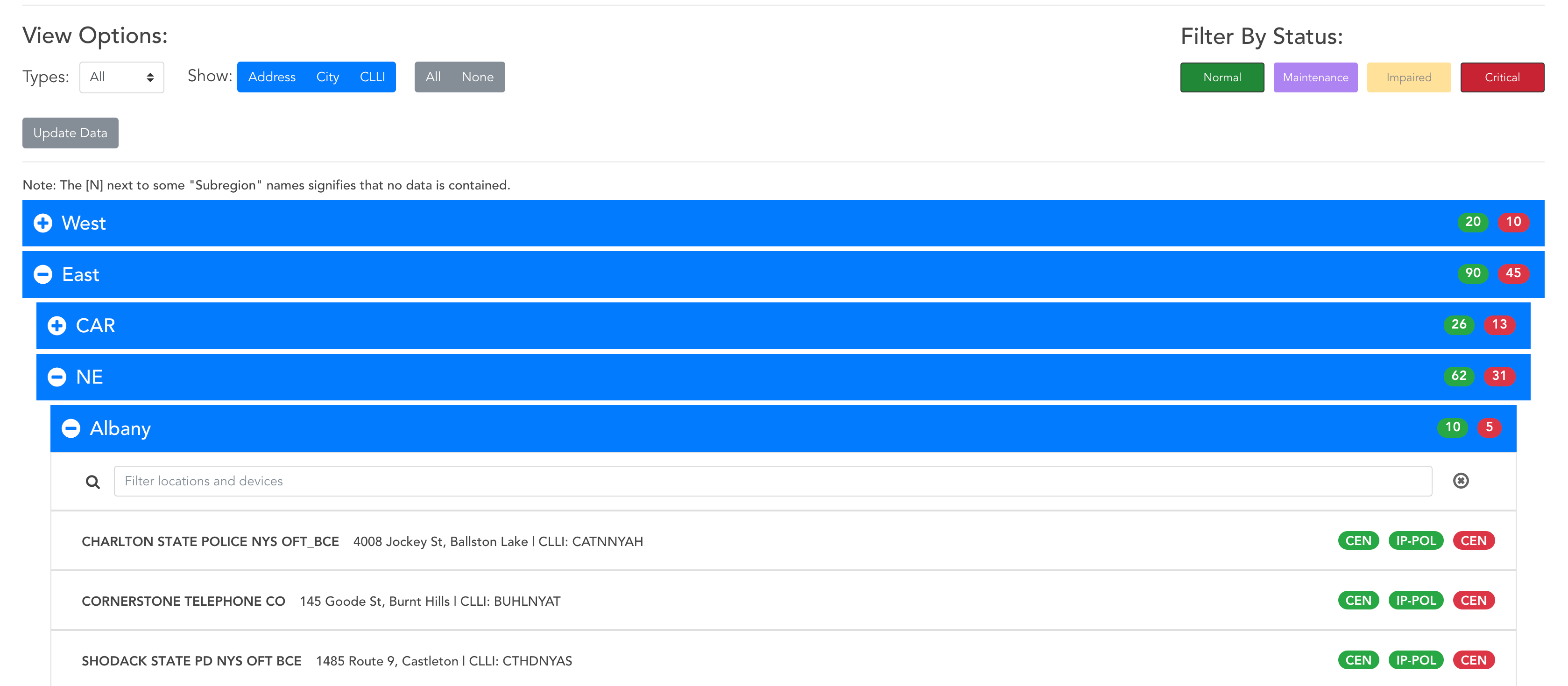This screenshot has width=1568, height=686.
Task: Filter by Critical status
Action: 1502,77
